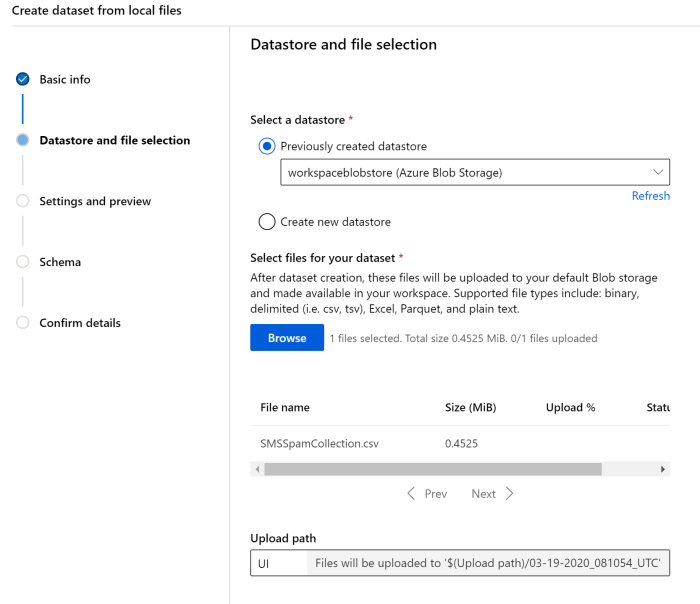Click the Datastore and file selection step circle

pyautogui.click(x=23, y=141)
